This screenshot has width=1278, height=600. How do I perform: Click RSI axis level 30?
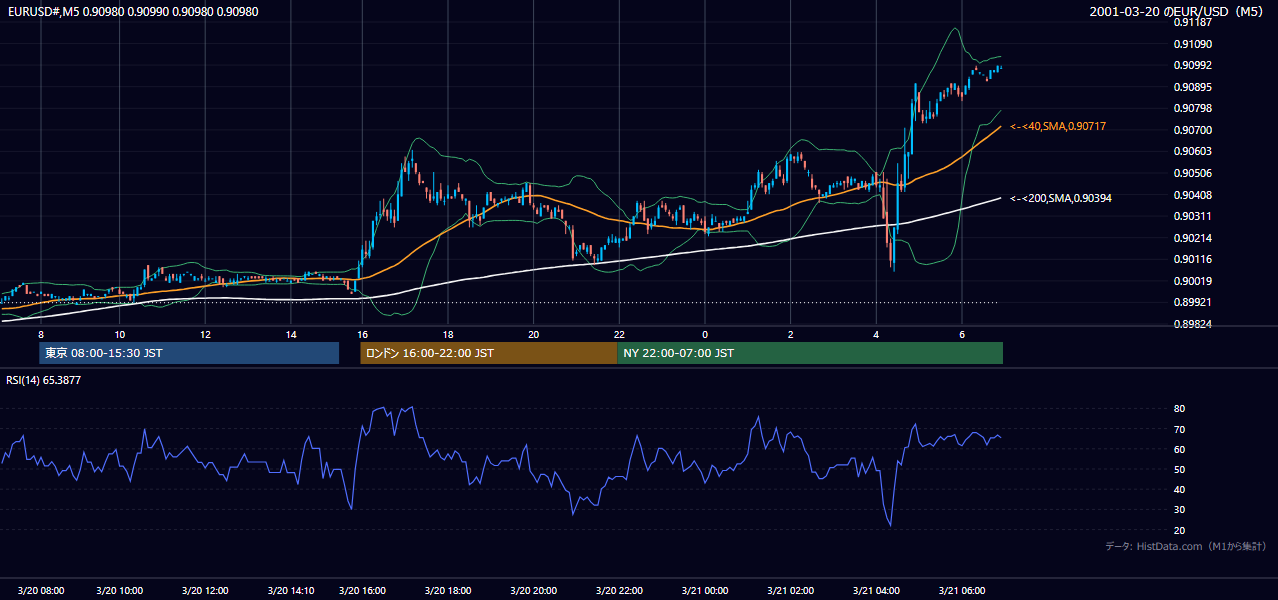1179,510
